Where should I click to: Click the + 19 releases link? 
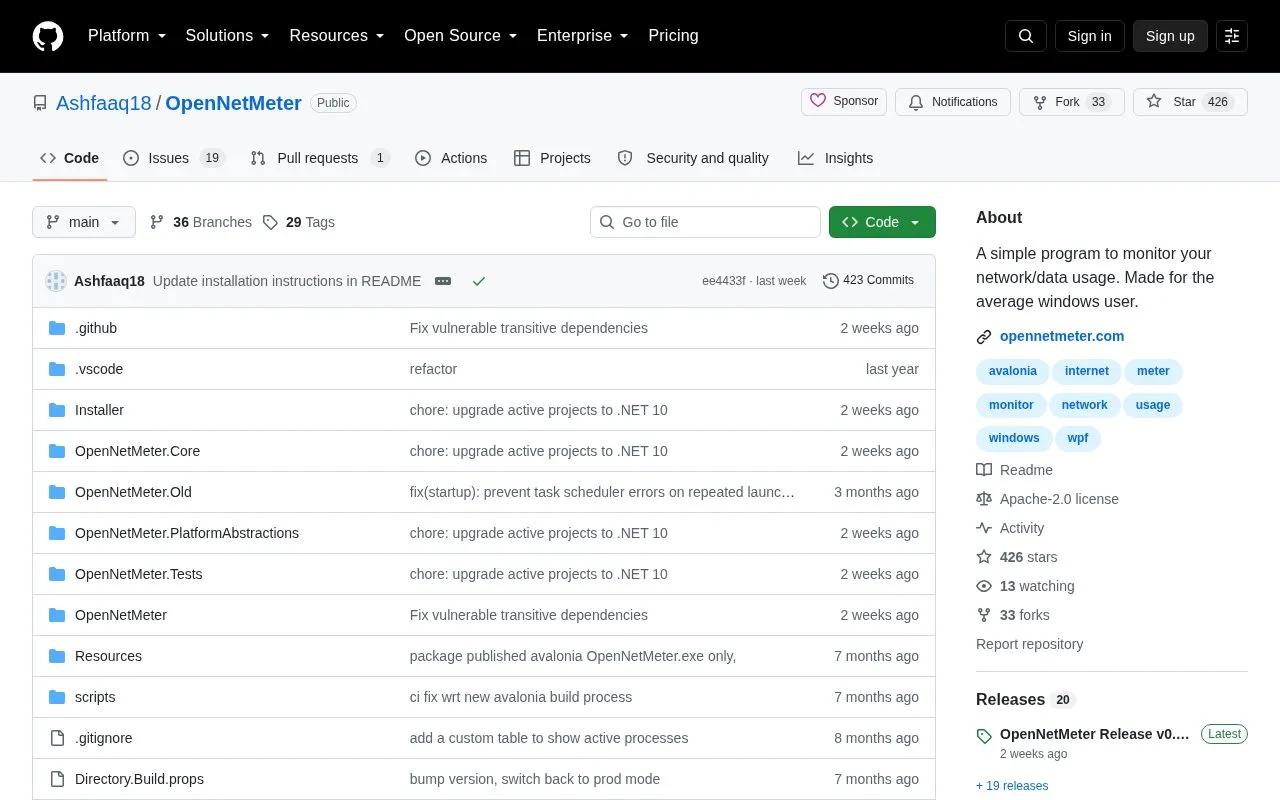point(1012,786)
